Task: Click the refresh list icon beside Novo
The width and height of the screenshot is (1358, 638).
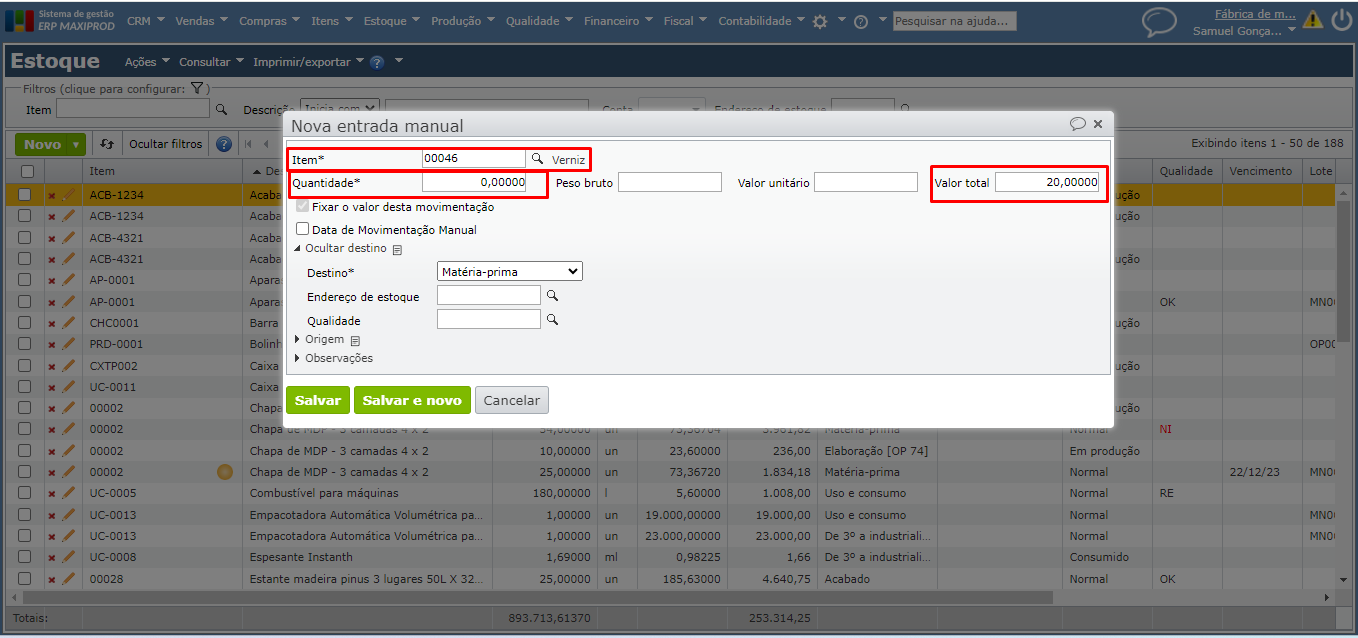Action: (107, 144)
